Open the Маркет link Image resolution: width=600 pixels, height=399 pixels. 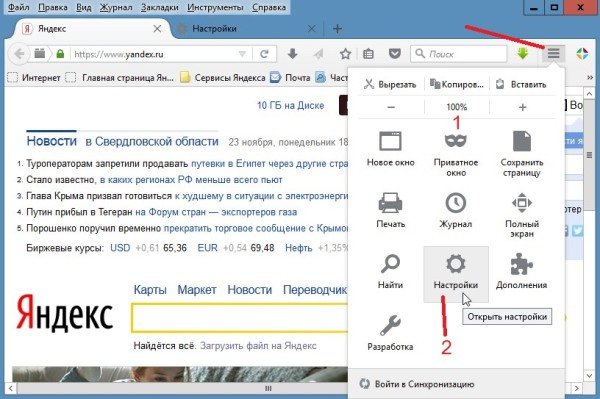tap(197, 290)
